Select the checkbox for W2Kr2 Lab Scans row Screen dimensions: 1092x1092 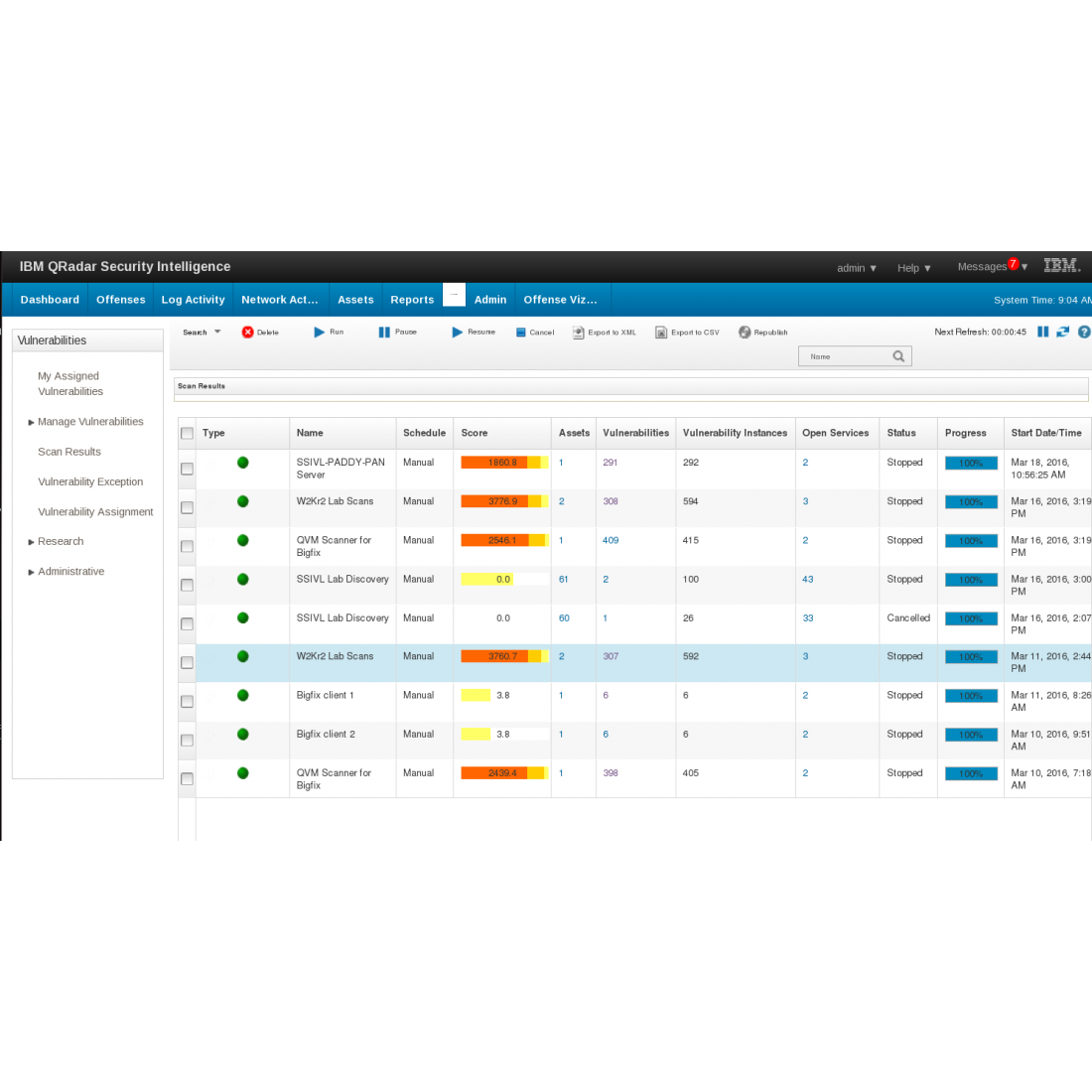click(x=187, y=507)
